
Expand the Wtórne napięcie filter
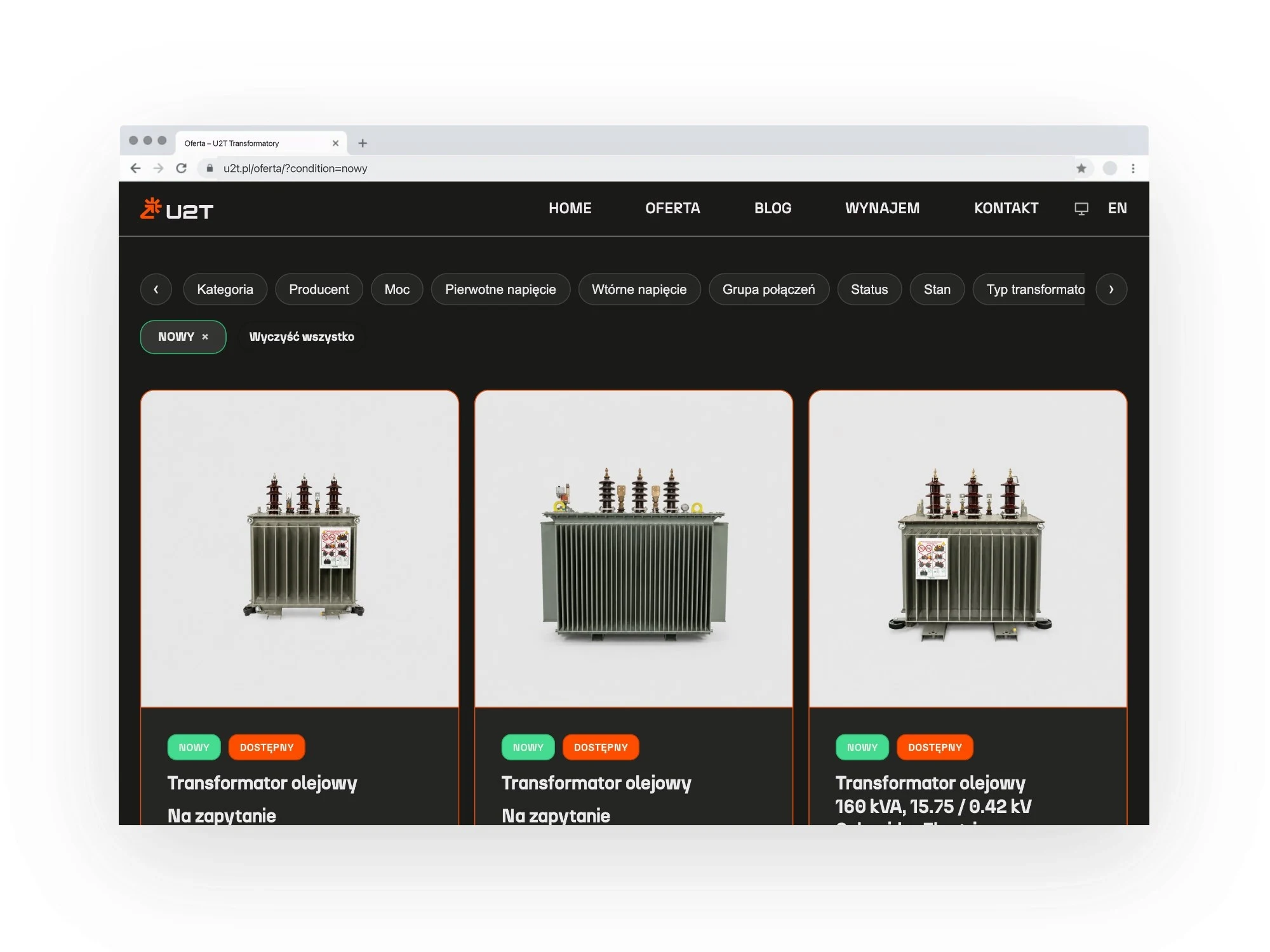[639, 289]
